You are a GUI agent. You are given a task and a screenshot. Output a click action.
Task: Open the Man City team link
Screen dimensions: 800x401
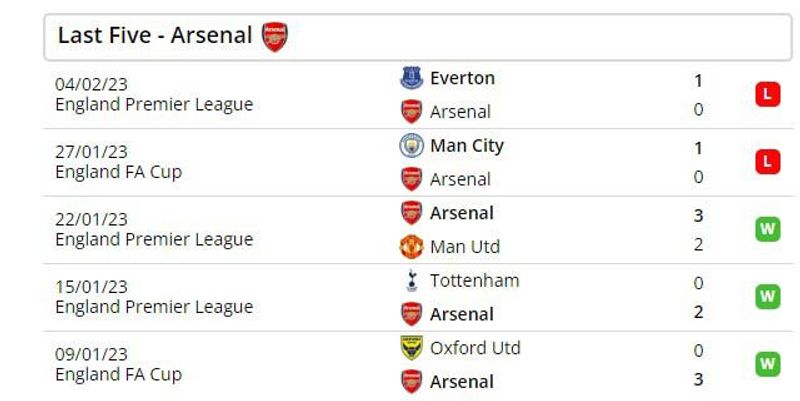[467, 146]
